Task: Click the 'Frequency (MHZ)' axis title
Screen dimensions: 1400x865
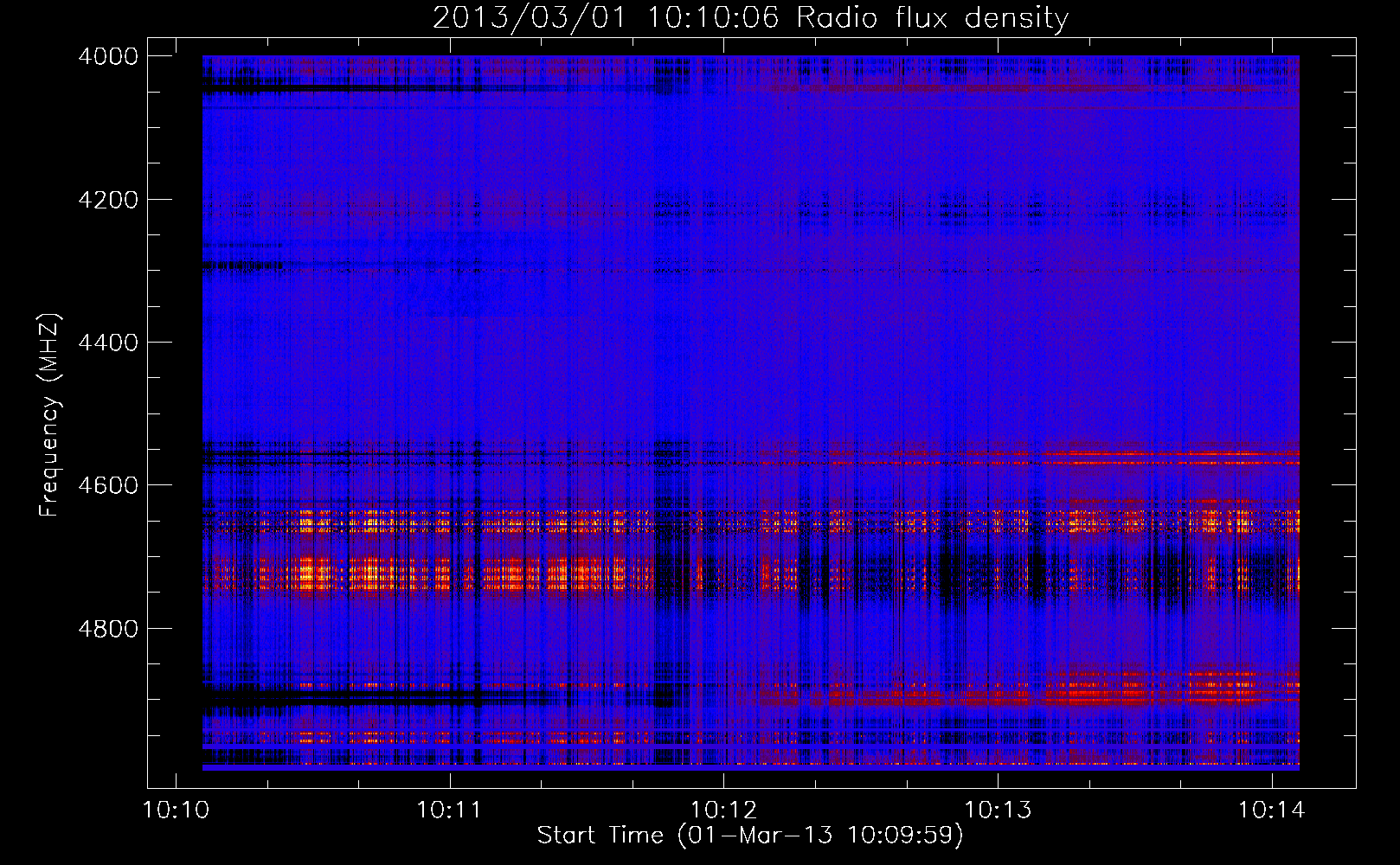Action: point(50,415)
